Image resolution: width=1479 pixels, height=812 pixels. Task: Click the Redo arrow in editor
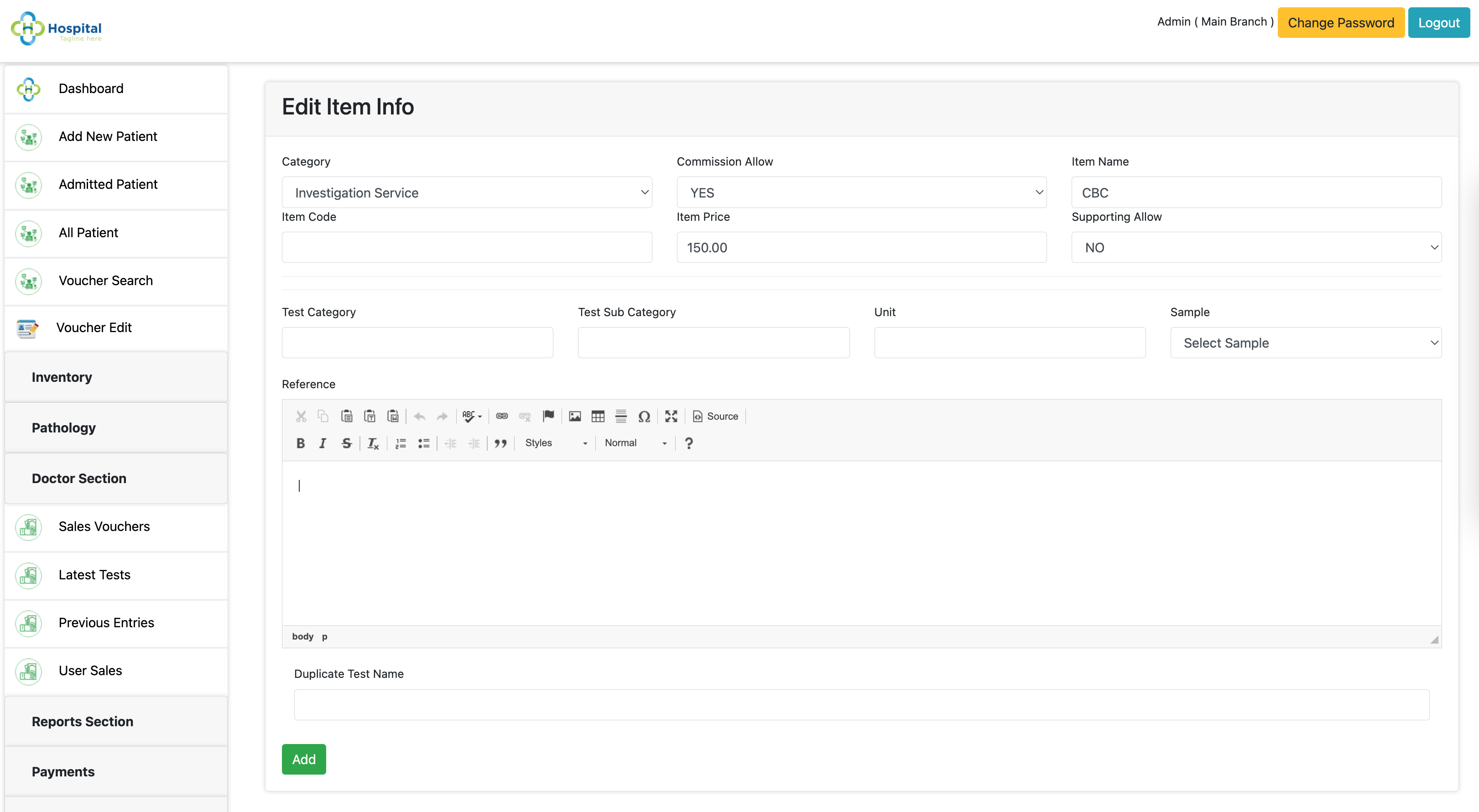(442, 416)
